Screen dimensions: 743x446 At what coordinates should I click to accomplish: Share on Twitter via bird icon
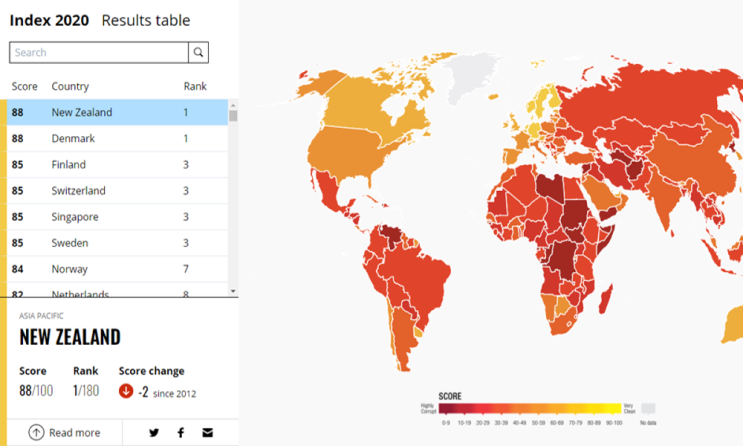154,433
